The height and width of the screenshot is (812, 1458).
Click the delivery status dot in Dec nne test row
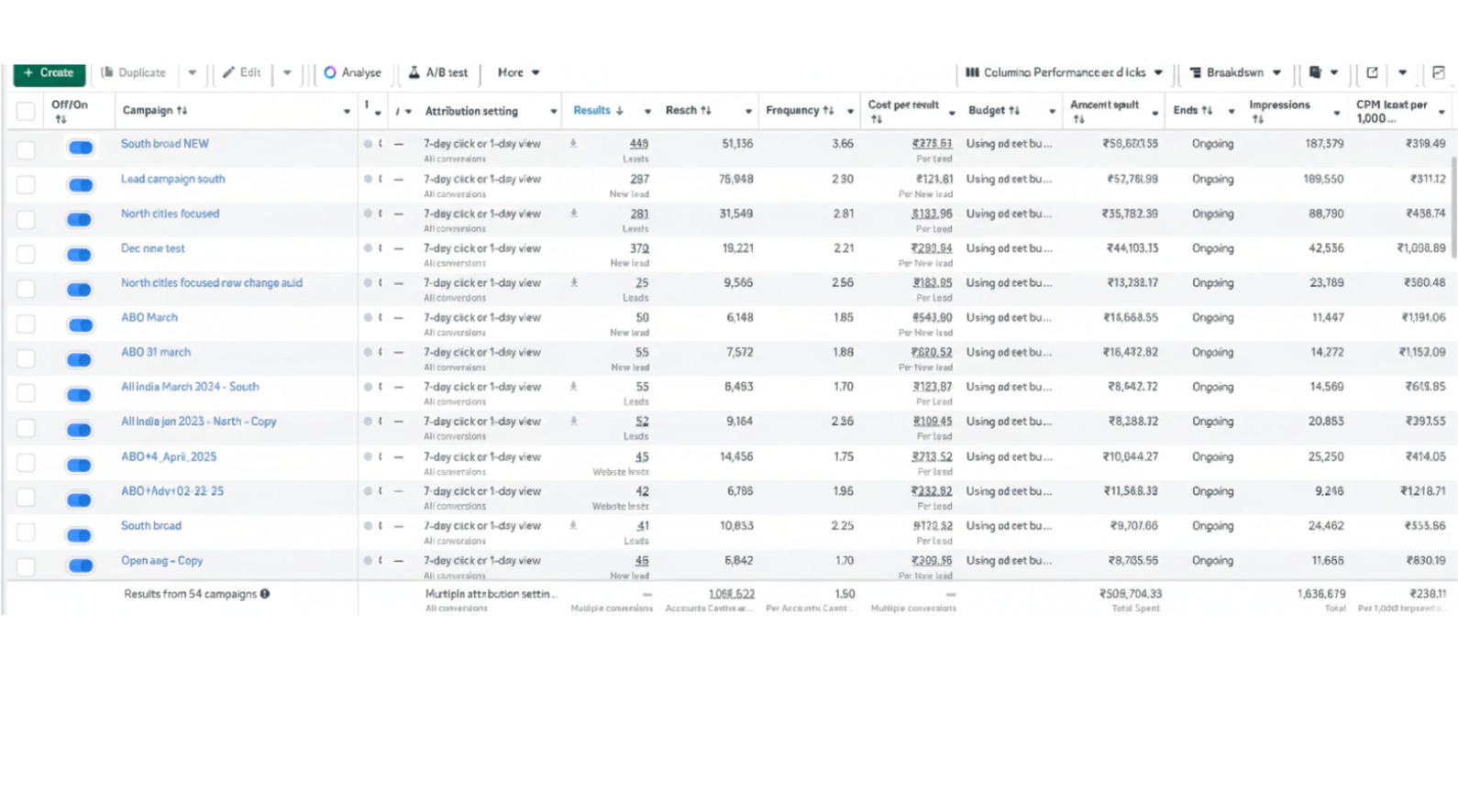click(368, 248)
